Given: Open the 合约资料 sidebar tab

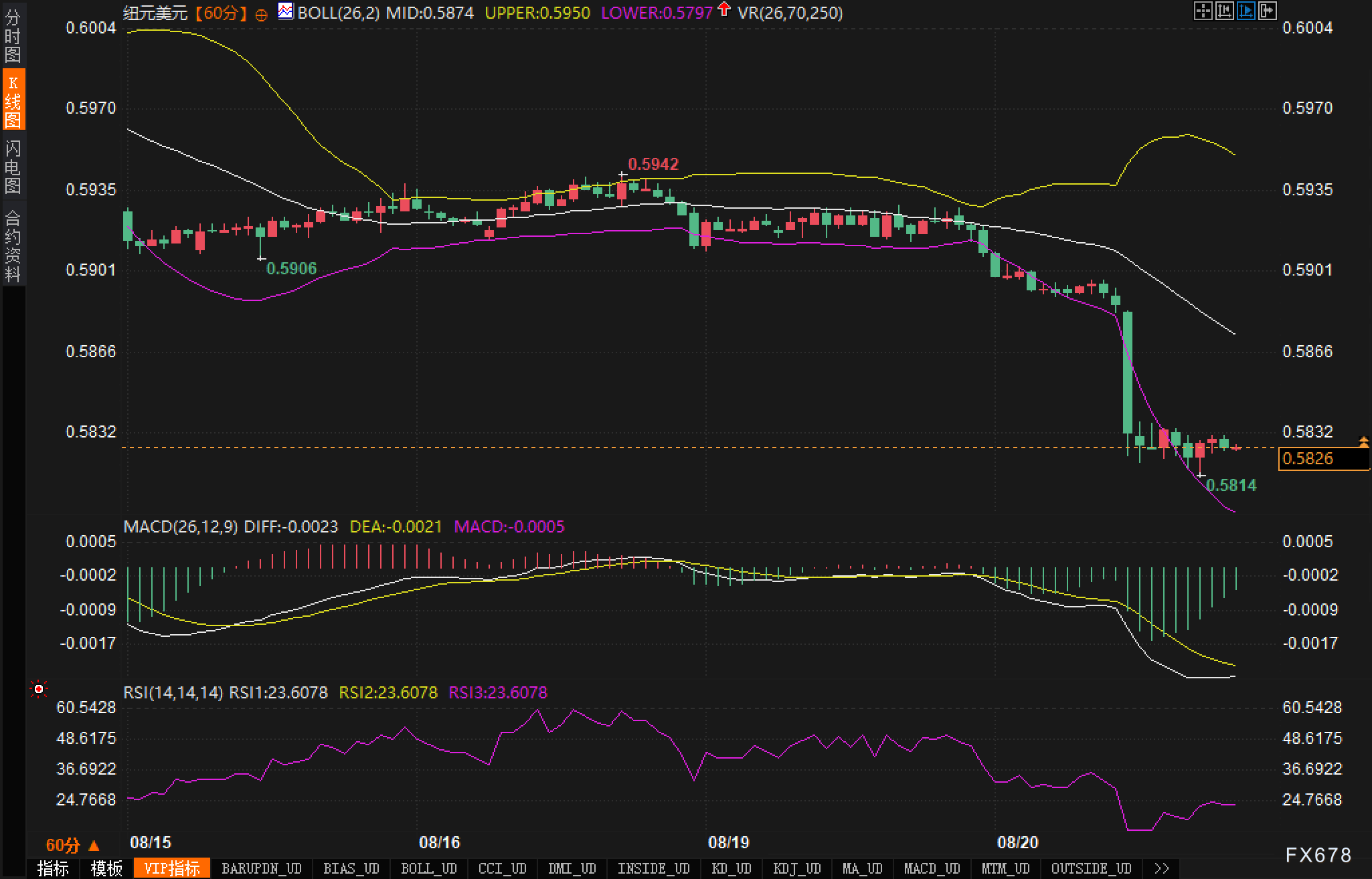Looking at the screenshot, I should click(x=13, y=246).
